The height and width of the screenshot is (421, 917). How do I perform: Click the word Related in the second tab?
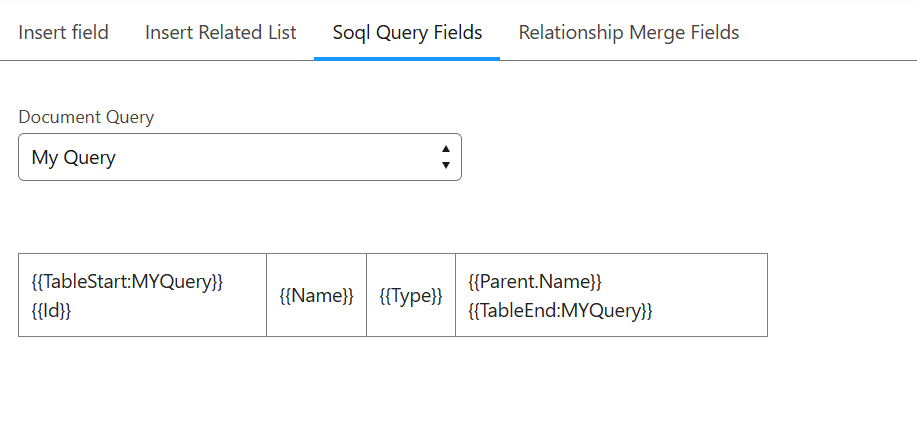(225, 32)
